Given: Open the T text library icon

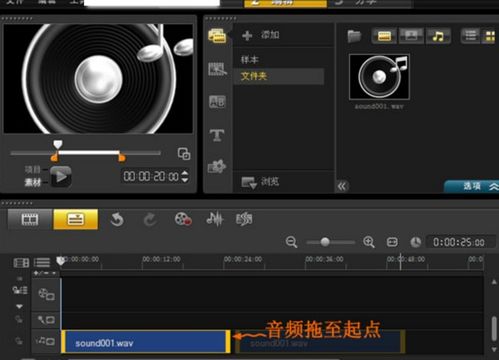Looking at the screenshot, I should click(x=217, y=135).
